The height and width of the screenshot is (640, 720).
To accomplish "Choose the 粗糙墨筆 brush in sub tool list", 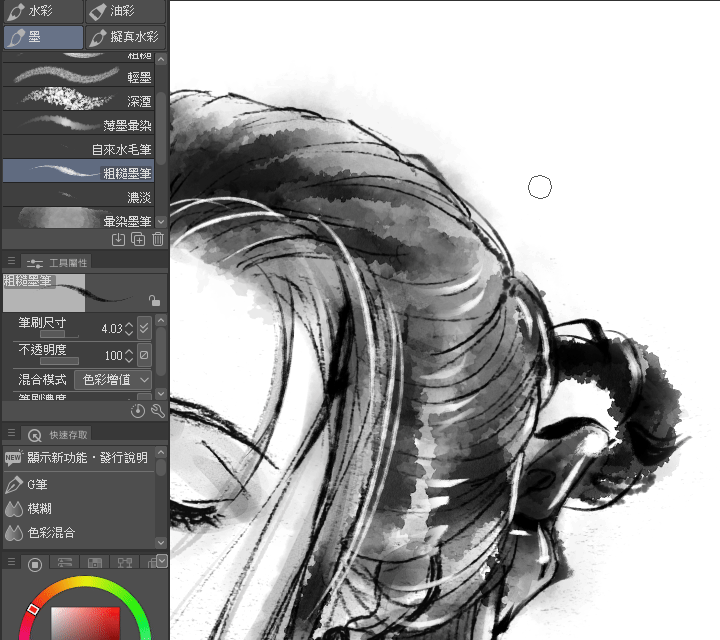I will point(78,171).
